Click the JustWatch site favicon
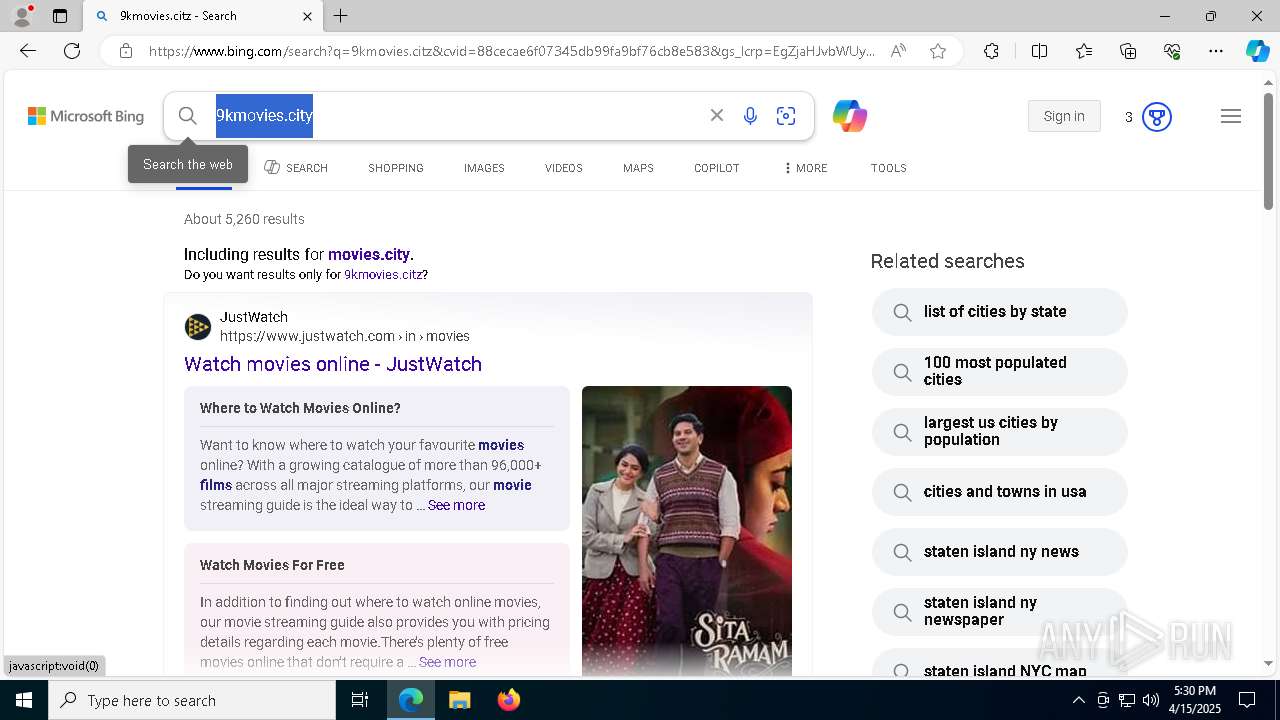1280x720 pixels. (x=198, y=327)
